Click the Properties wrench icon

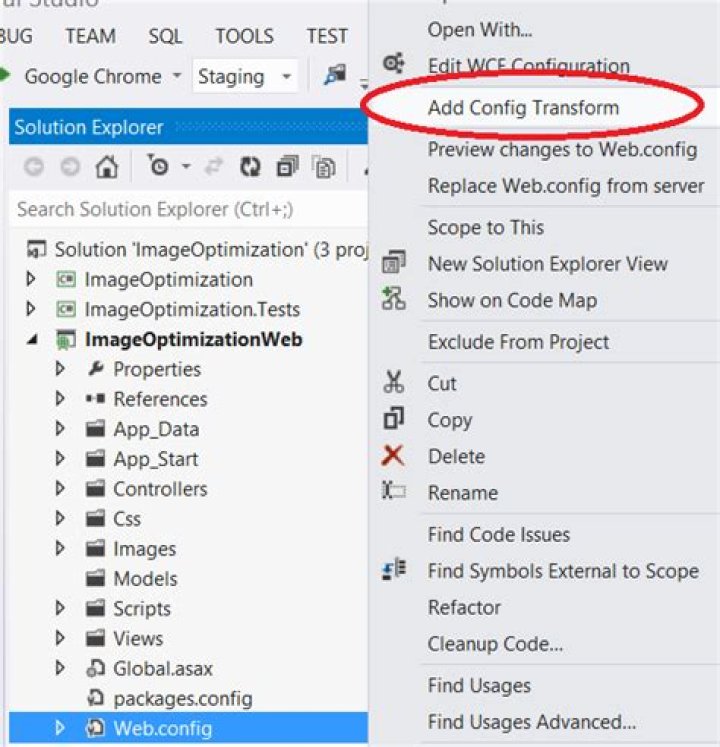tap(96, 369)
